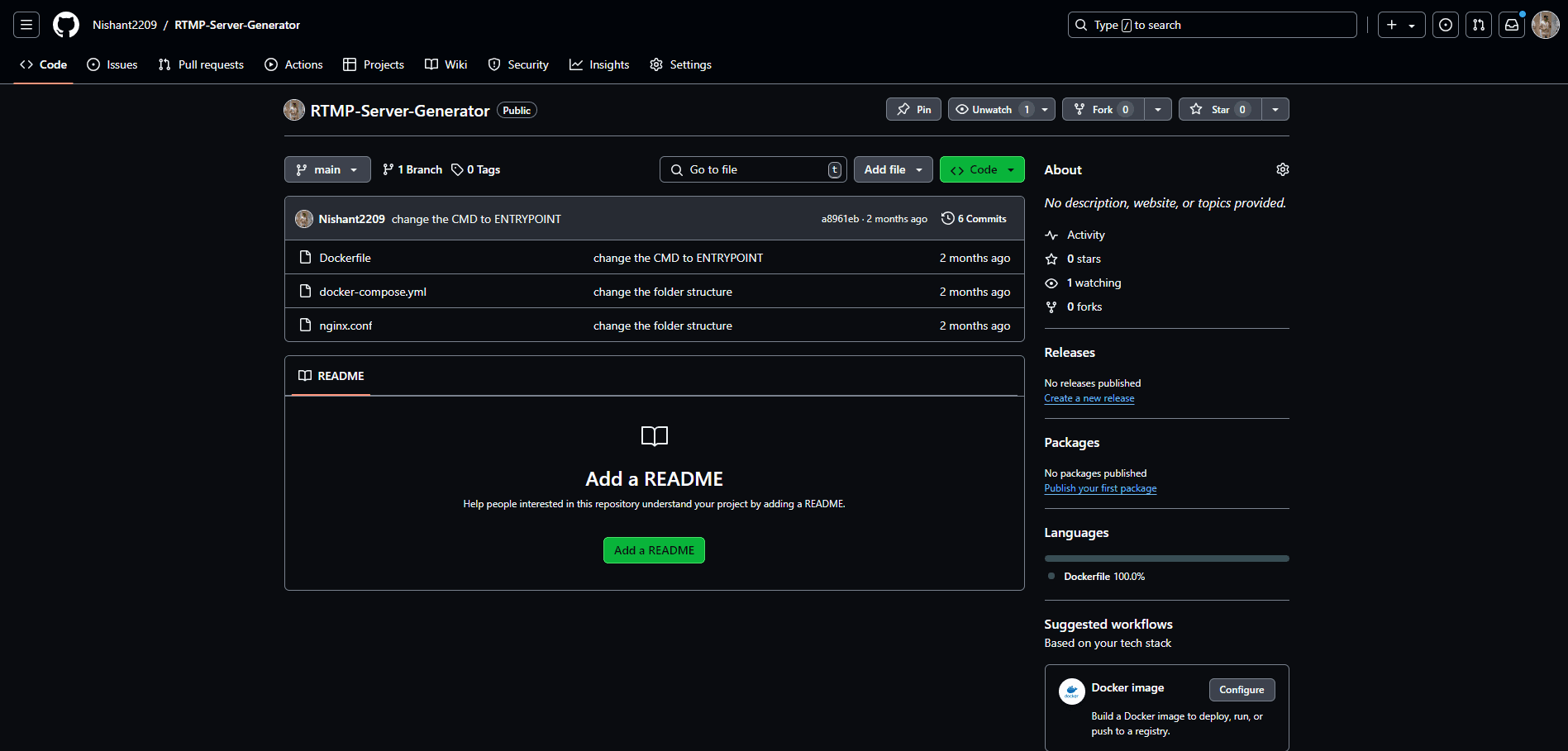Open Releases section heading
The image size is (1568, 751).
(1070, 353)
